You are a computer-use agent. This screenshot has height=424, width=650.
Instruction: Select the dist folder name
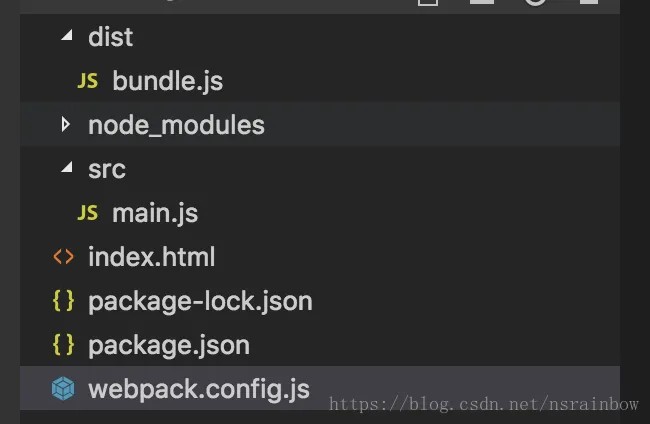click(110, 37)
